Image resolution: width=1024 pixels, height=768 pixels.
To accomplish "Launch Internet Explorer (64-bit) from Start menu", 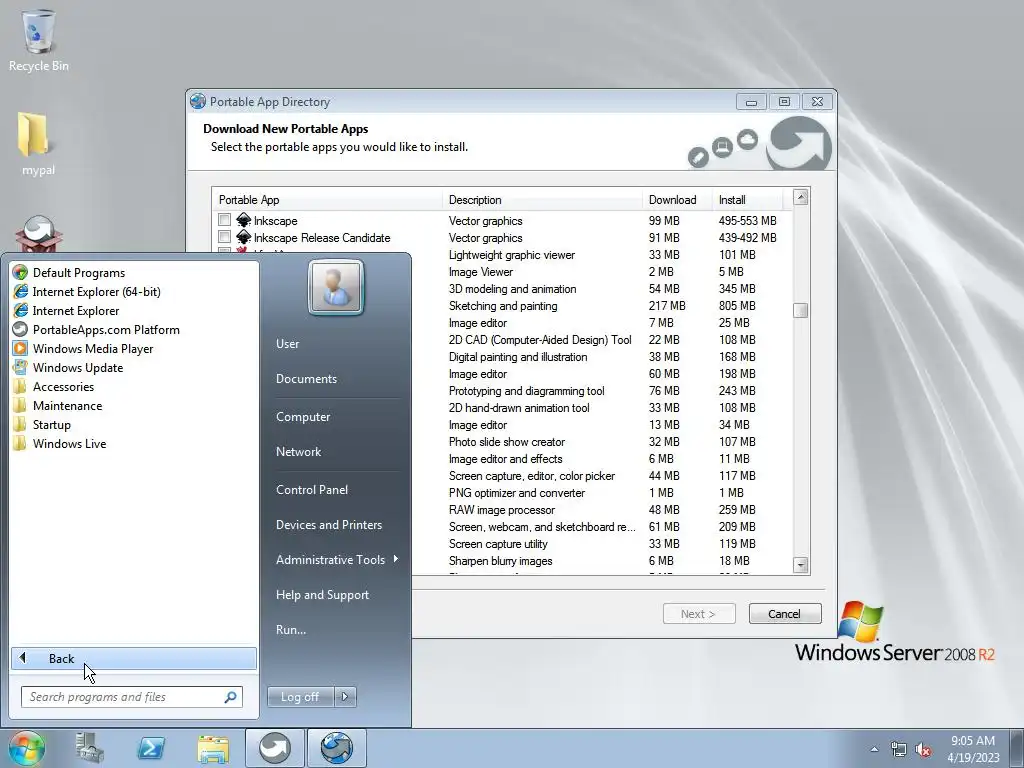I will [x=96, y=292].
